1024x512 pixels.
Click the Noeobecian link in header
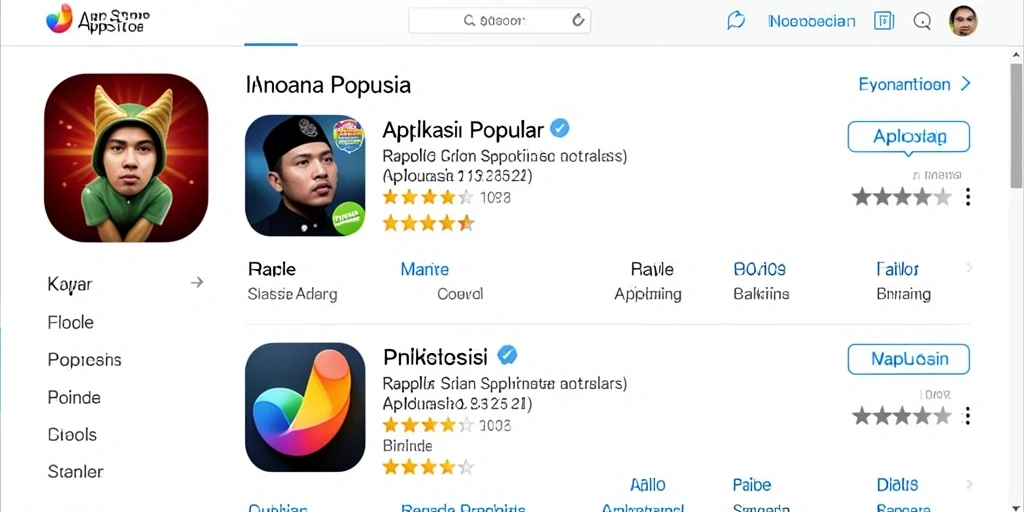(x=812, y=21)
